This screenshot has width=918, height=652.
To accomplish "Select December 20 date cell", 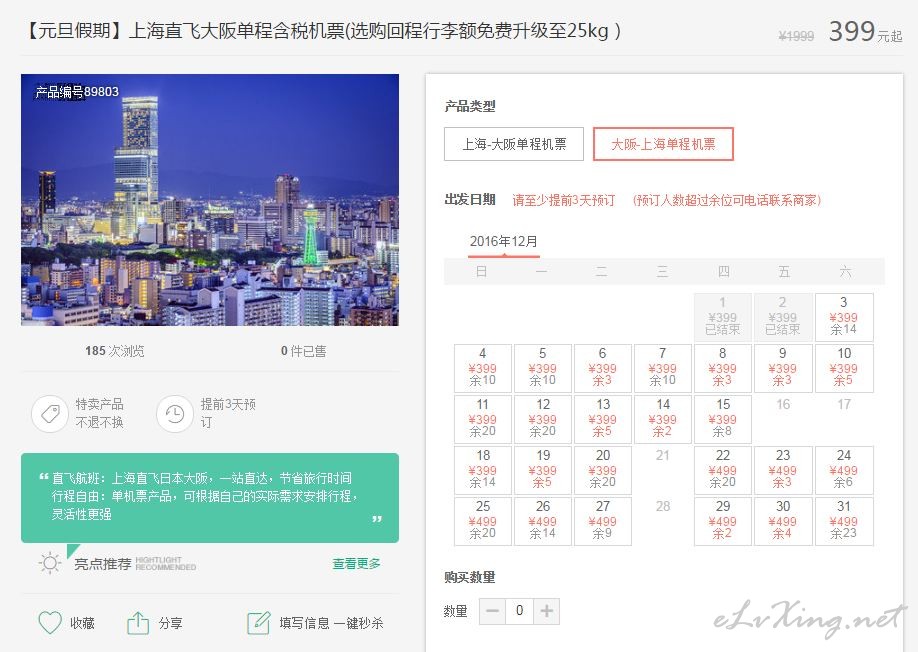I will (602, 470).
